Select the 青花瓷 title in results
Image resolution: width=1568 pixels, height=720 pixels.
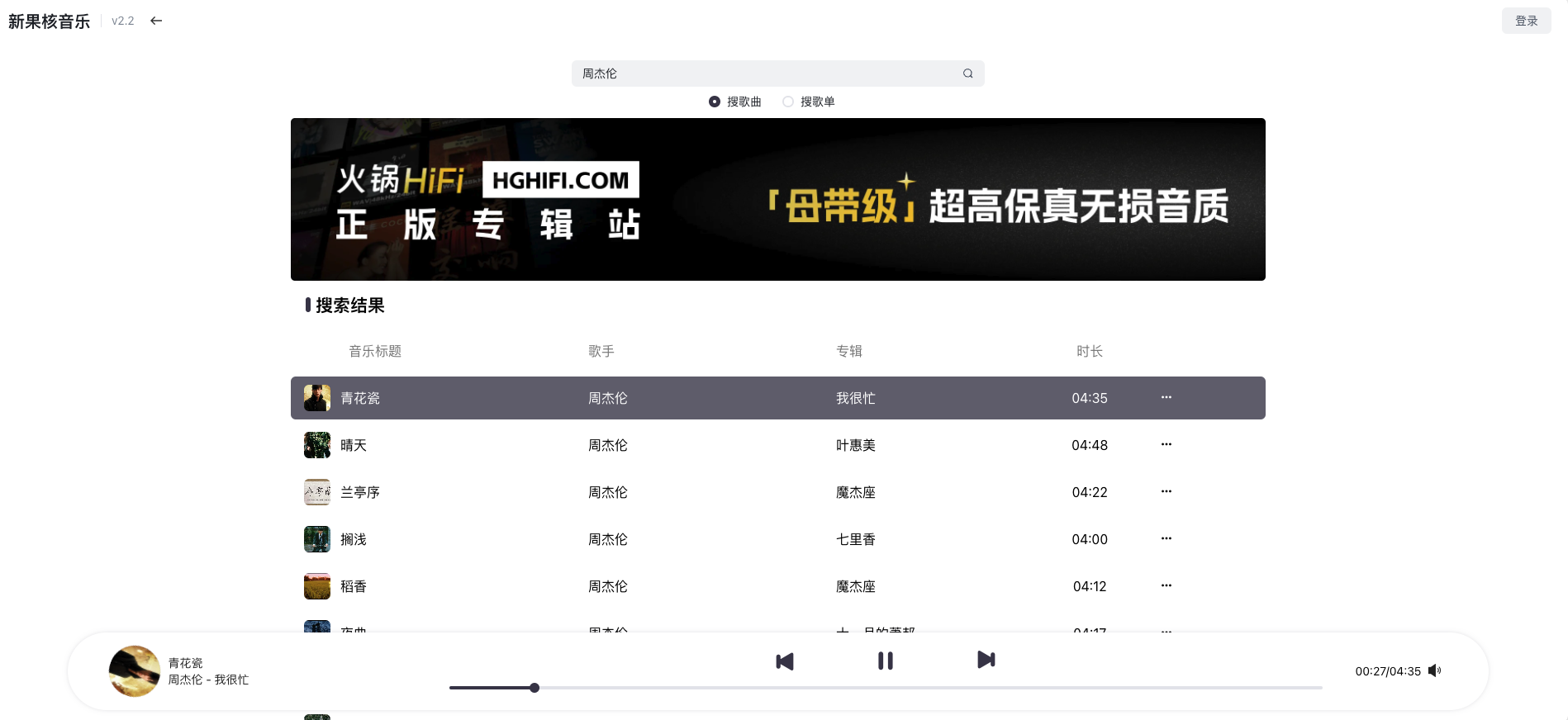[x=360, y=398]
